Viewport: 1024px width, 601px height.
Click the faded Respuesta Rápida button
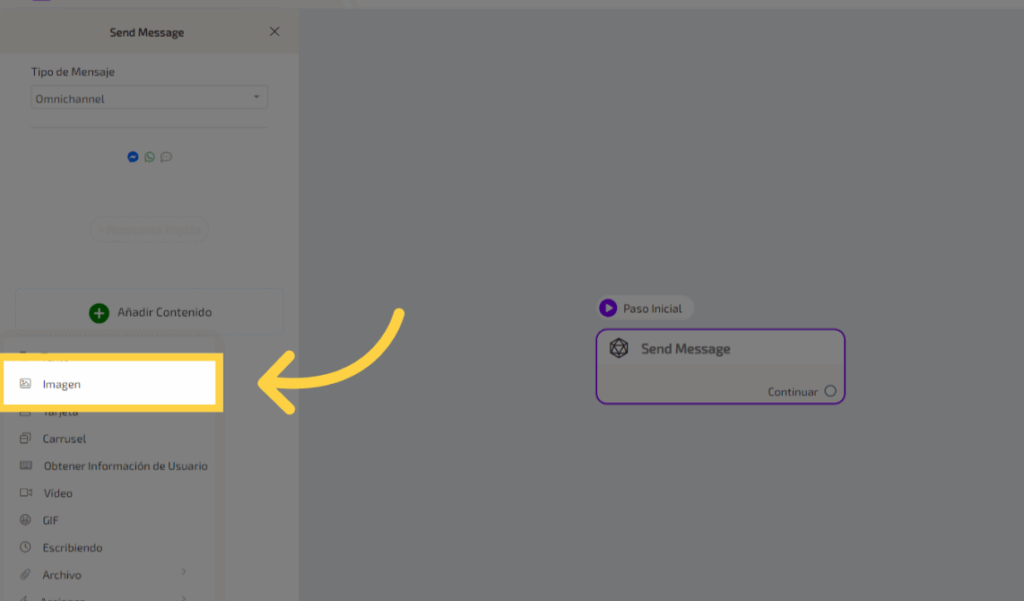(x=149, y=229)
